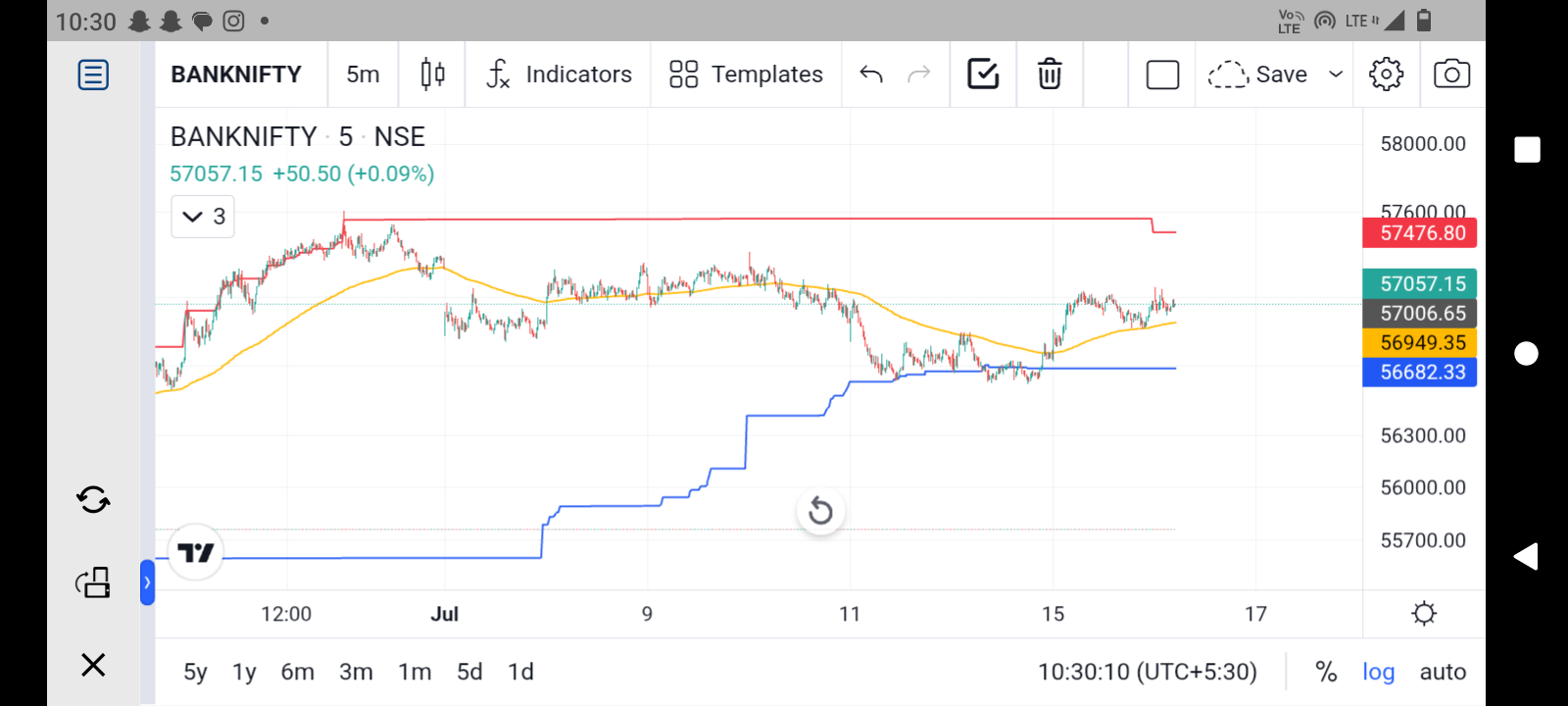The height and width of the screenshot is (706, 1568).
Task: Tap the chart style candlestick icon
Action: (432, 74)
